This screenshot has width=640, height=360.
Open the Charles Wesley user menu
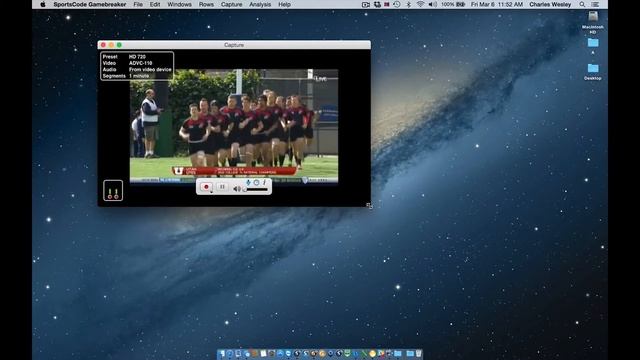pos(550,4)
